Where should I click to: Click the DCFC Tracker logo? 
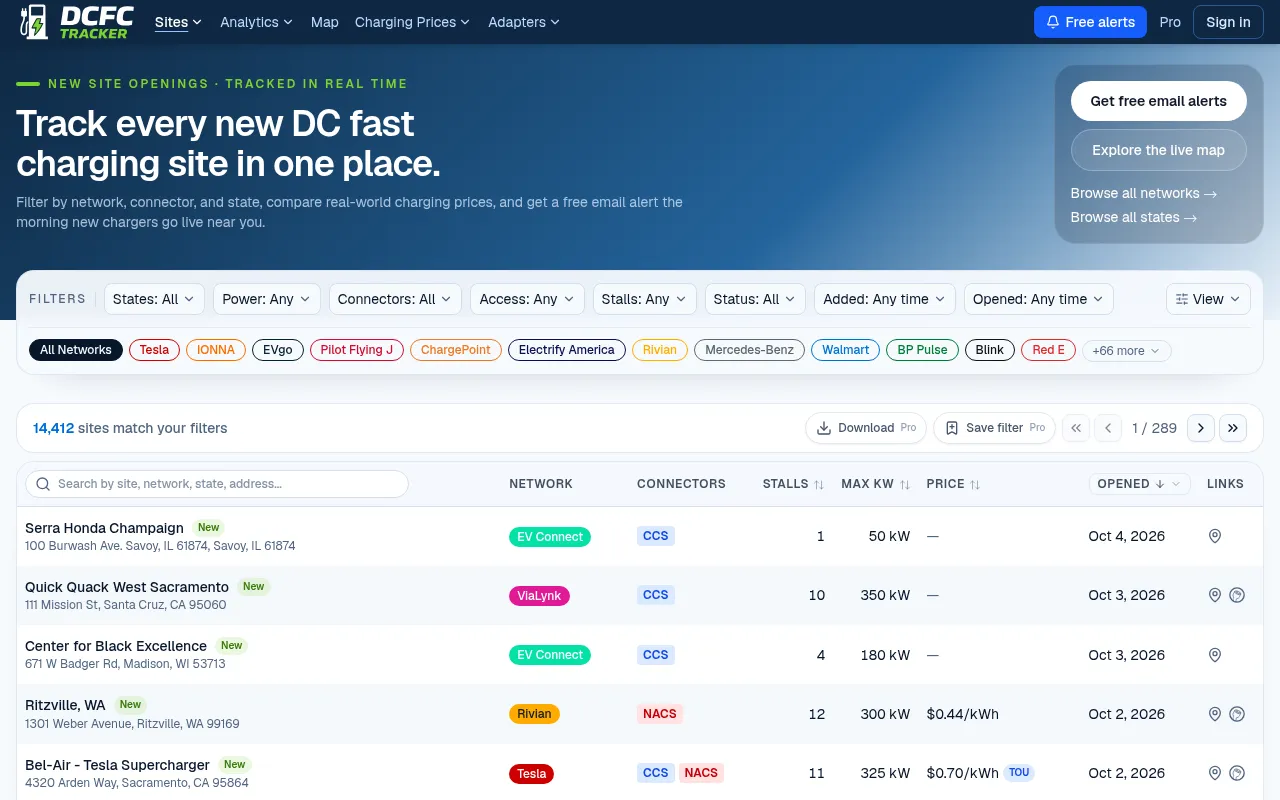coord(76,22)
